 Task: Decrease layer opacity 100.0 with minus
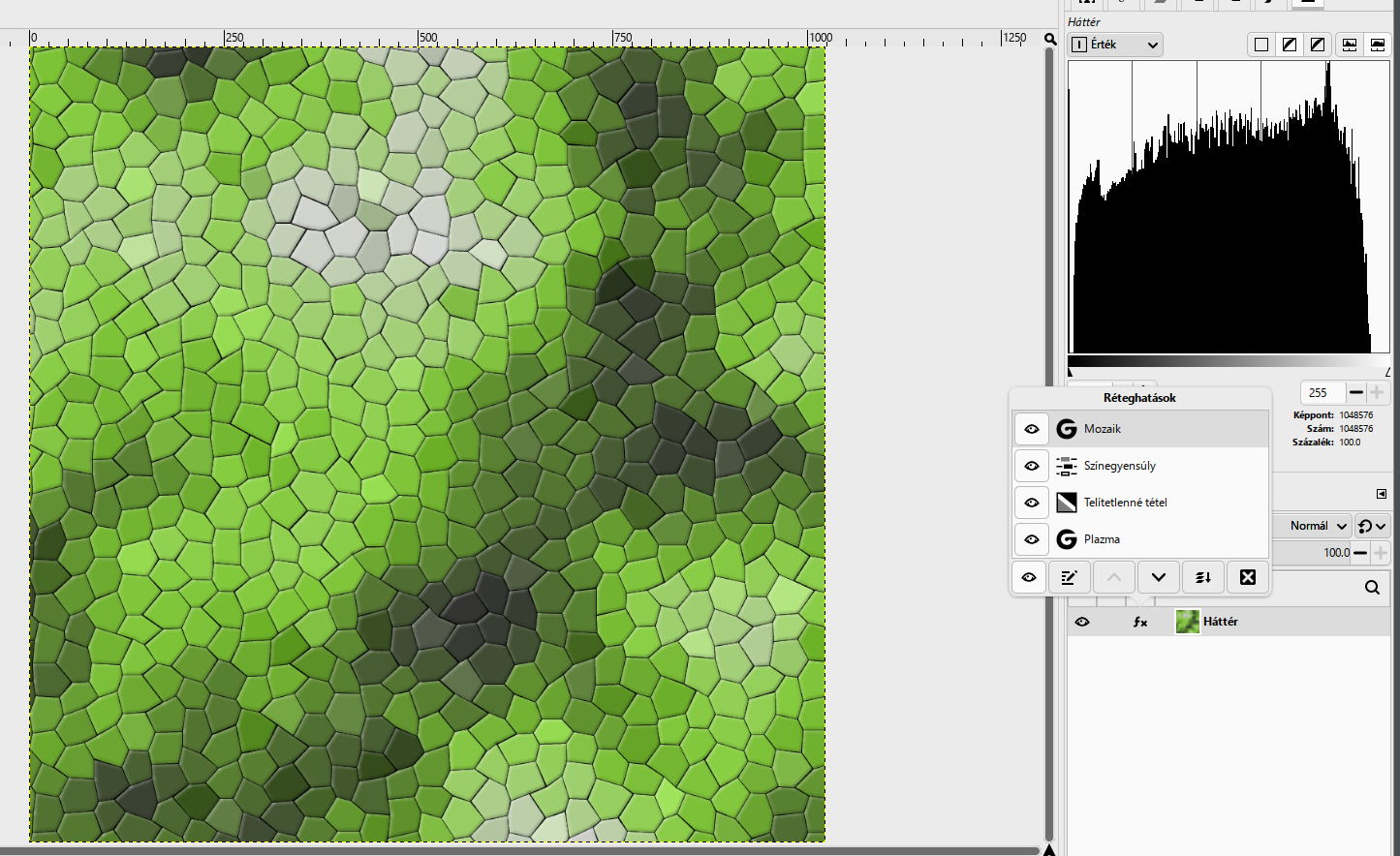point(1360,553)
